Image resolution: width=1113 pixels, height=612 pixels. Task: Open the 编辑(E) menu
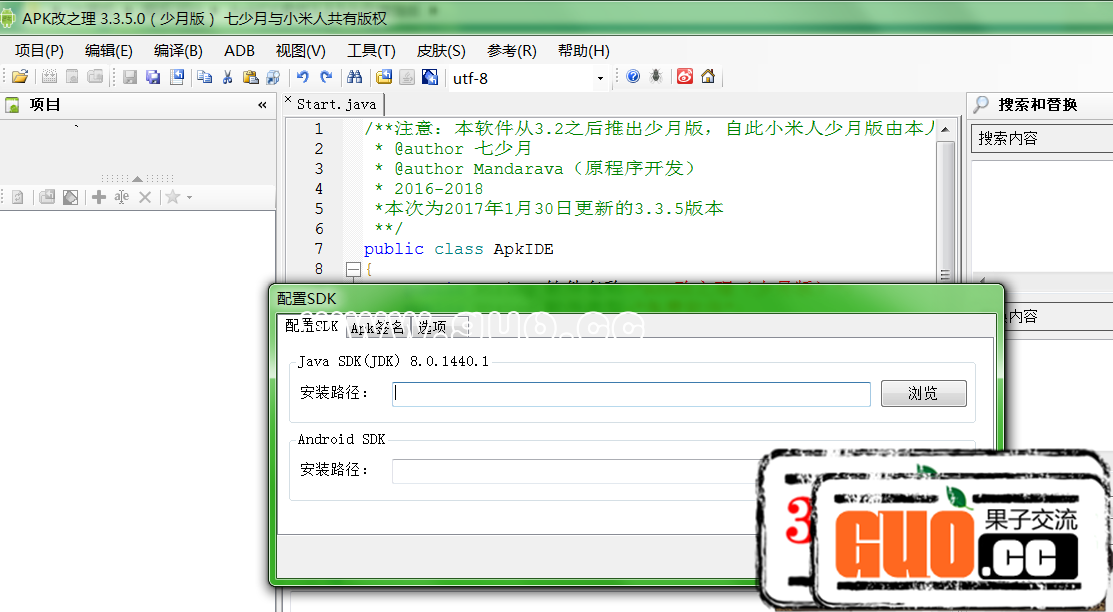point(109,50)
